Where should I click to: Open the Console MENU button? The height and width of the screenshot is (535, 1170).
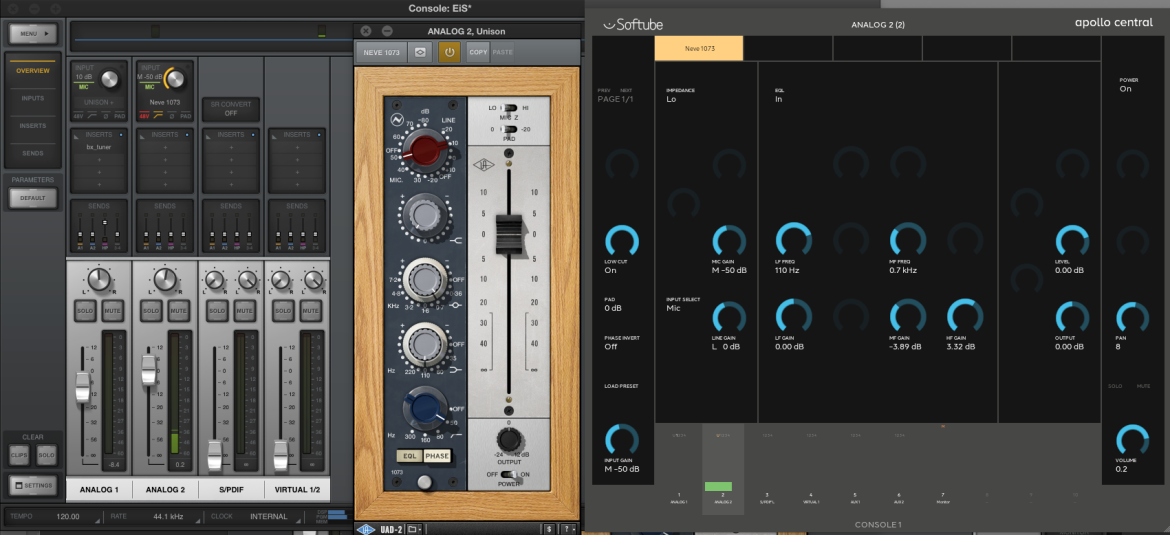pos(32,34)
